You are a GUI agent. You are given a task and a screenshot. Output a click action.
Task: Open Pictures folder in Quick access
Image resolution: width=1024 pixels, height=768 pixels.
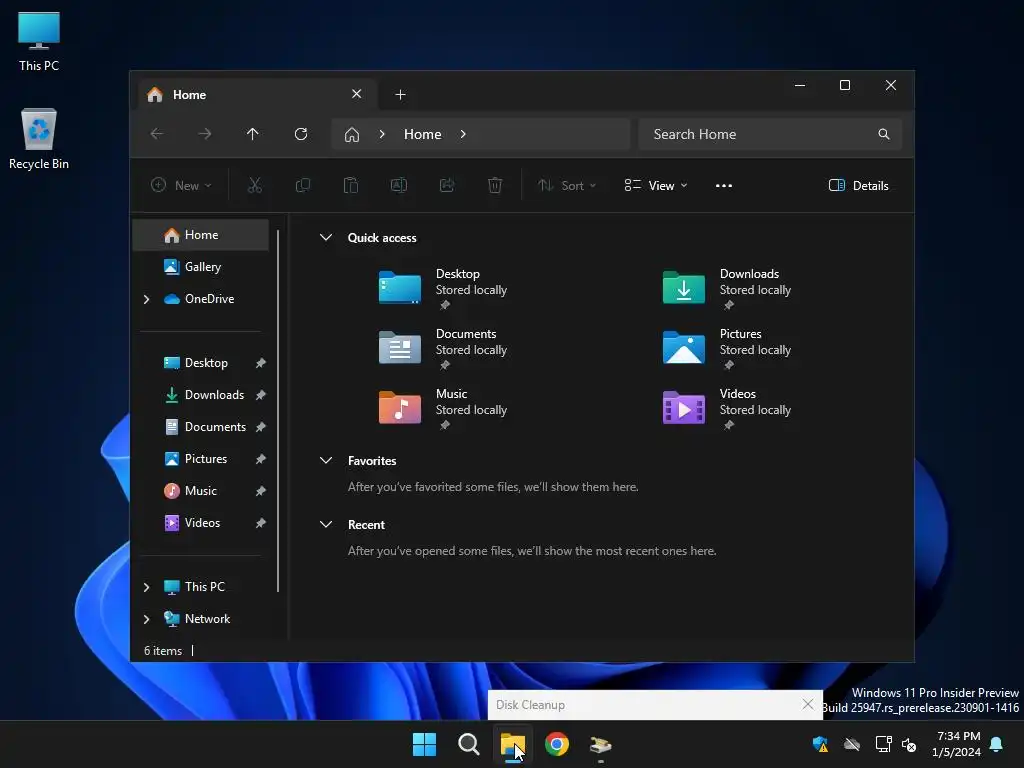tap(728, 348)
